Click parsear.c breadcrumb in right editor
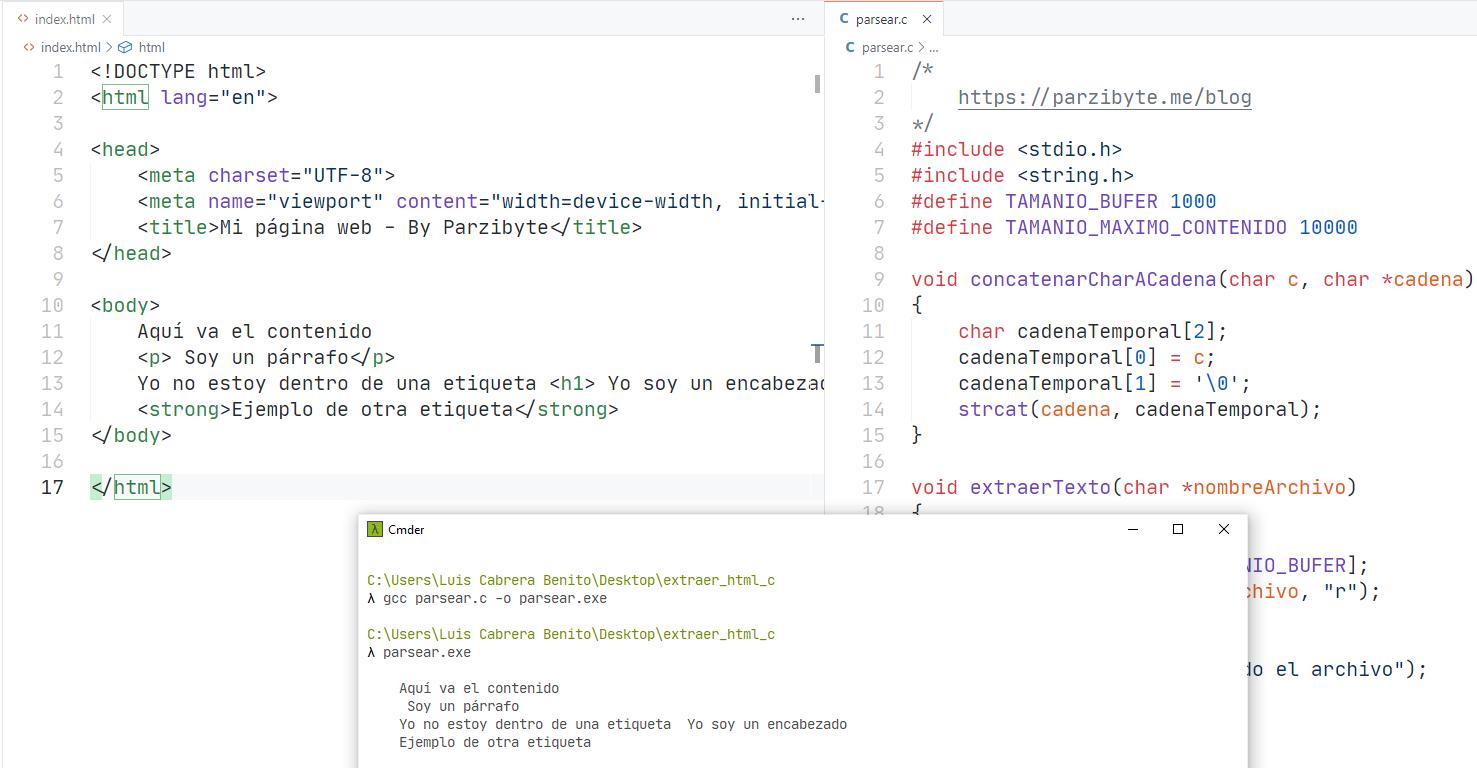Screen dimensions: 1477x768 point(886,47)
